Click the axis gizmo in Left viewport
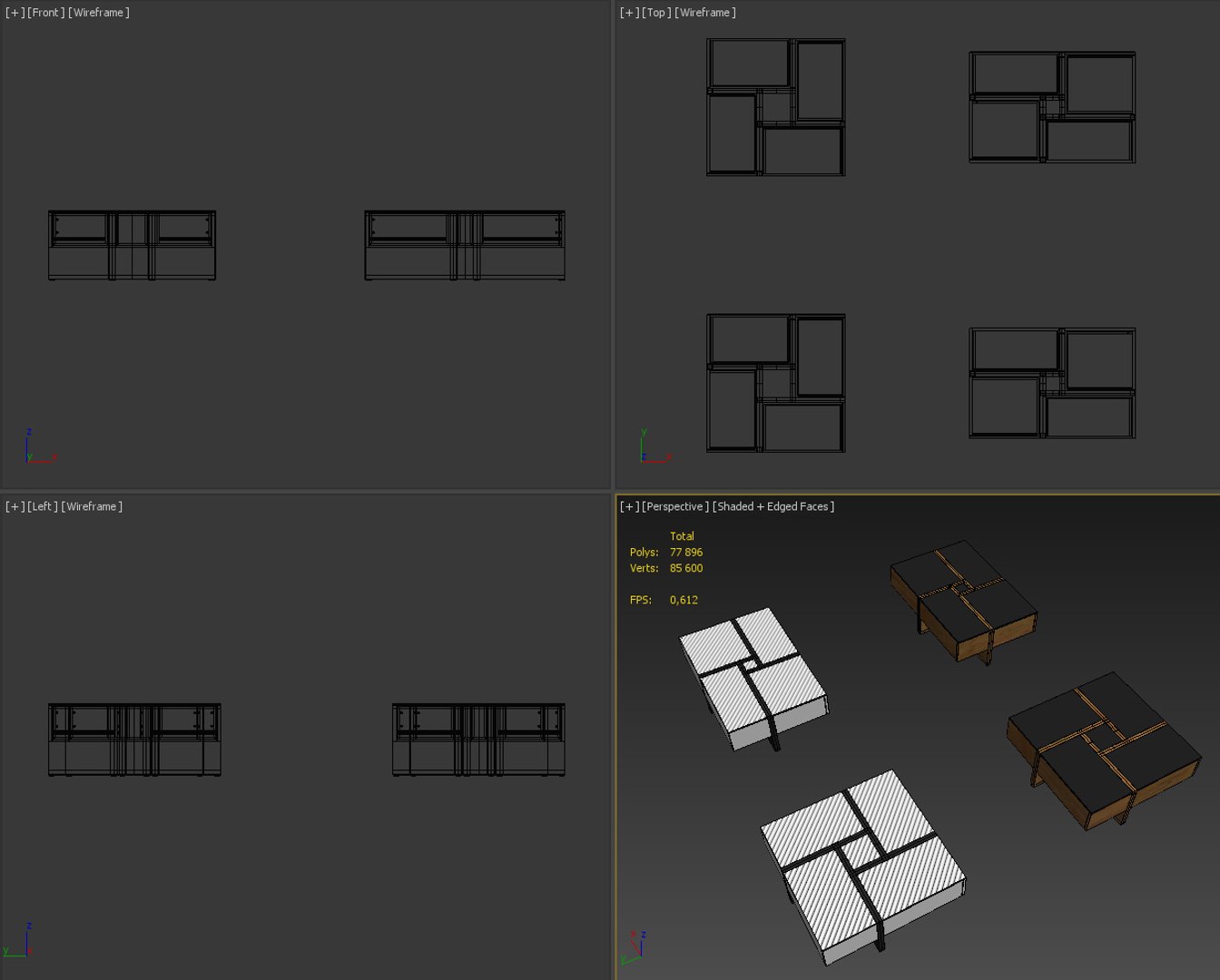The image size is (1220, 980). (18, 940)
